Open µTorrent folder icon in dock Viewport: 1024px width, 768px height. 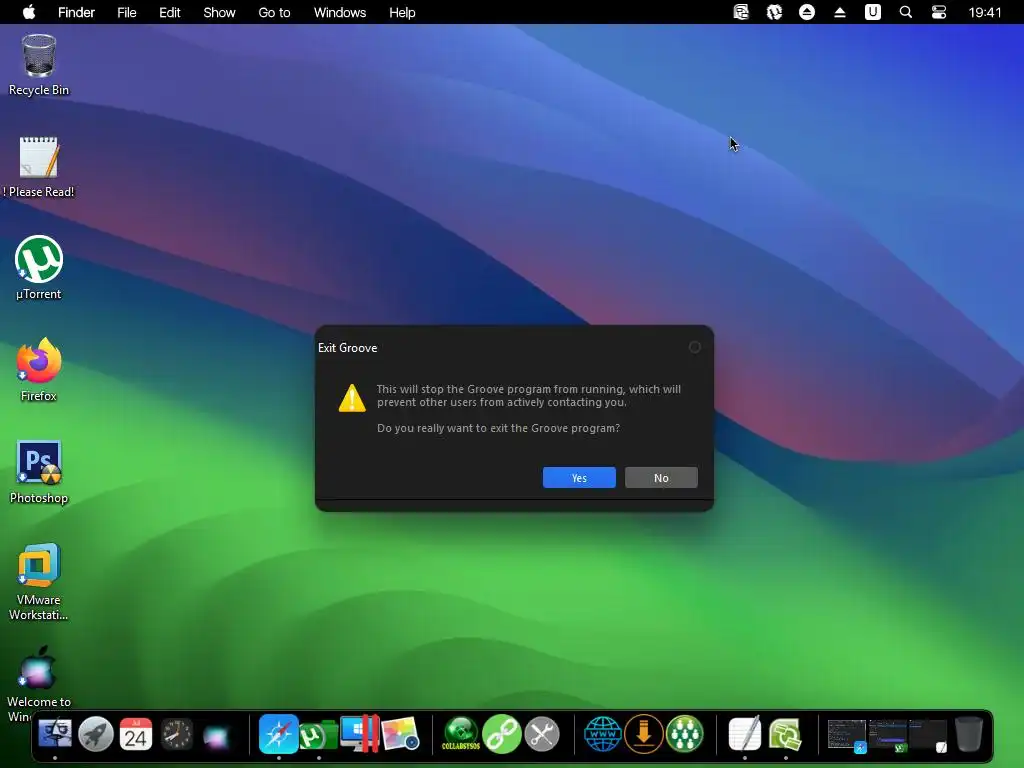[x=319, y=735]
